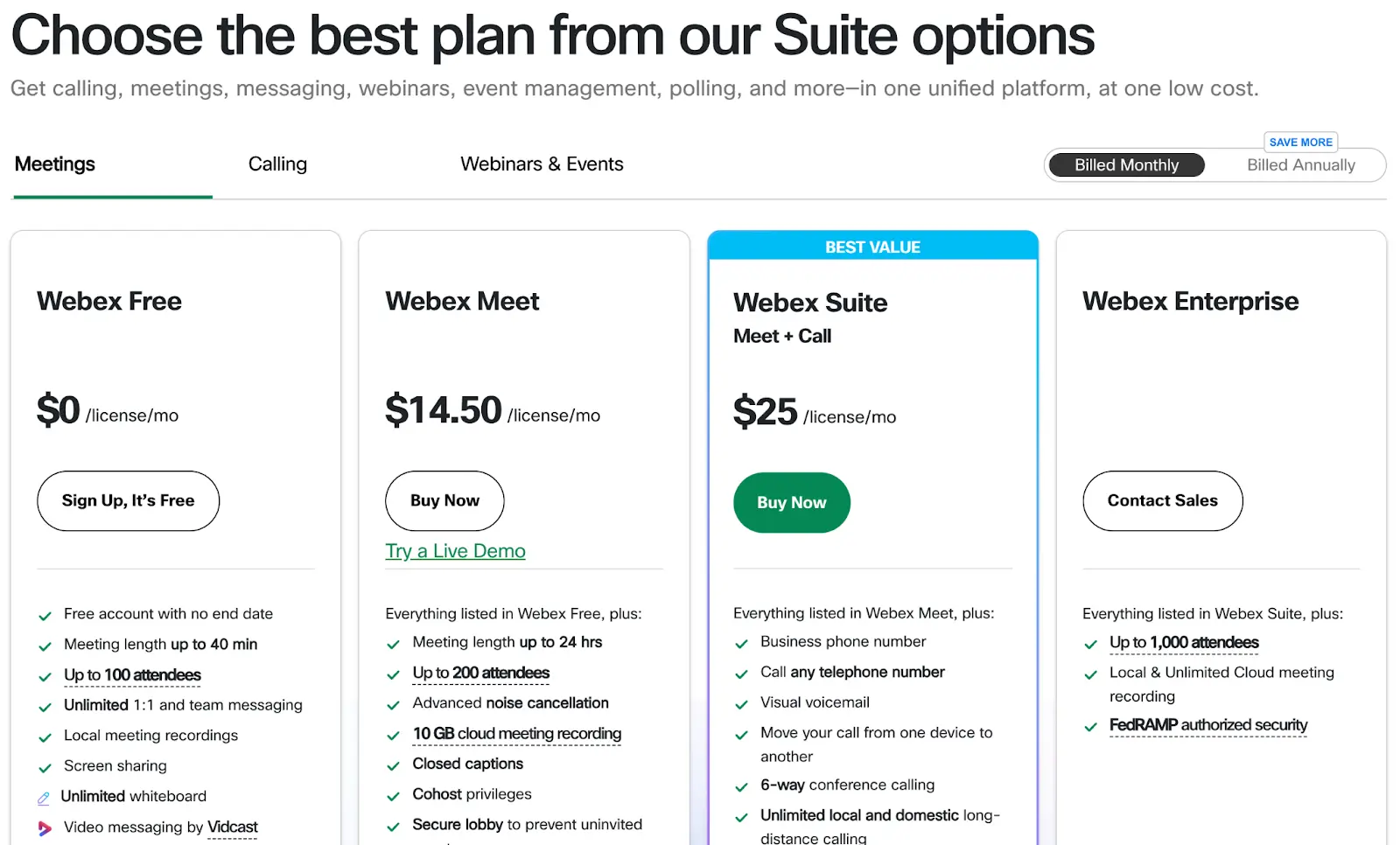The height and width of the screenshot is (845, 1400).
Task: Switch billing to Billed Annually
Action: point(1300,165)
